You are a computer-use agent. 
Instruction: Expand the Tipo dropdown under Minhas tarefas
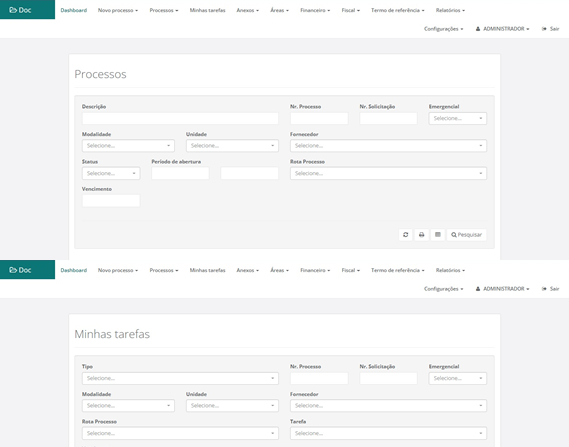tap(180, 378)
